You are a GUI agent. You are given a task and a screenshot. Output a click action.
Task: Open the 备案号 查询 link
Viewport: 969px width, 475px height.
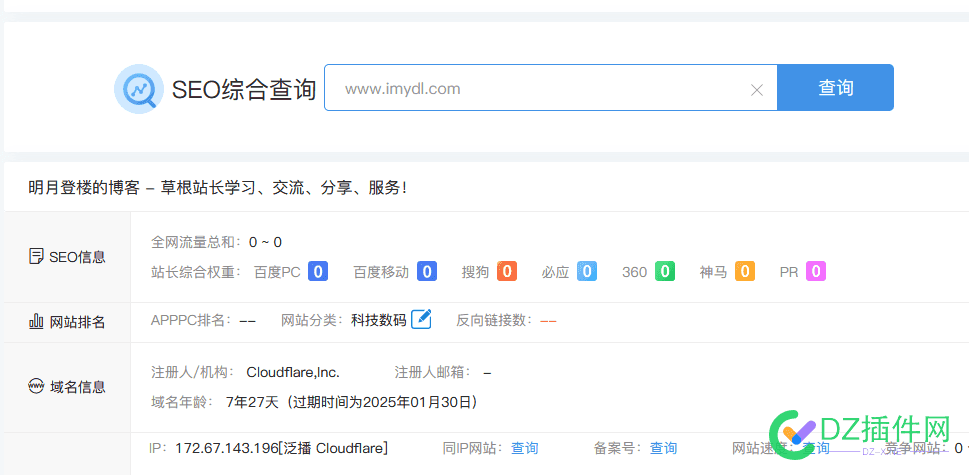tap(663, 448)
